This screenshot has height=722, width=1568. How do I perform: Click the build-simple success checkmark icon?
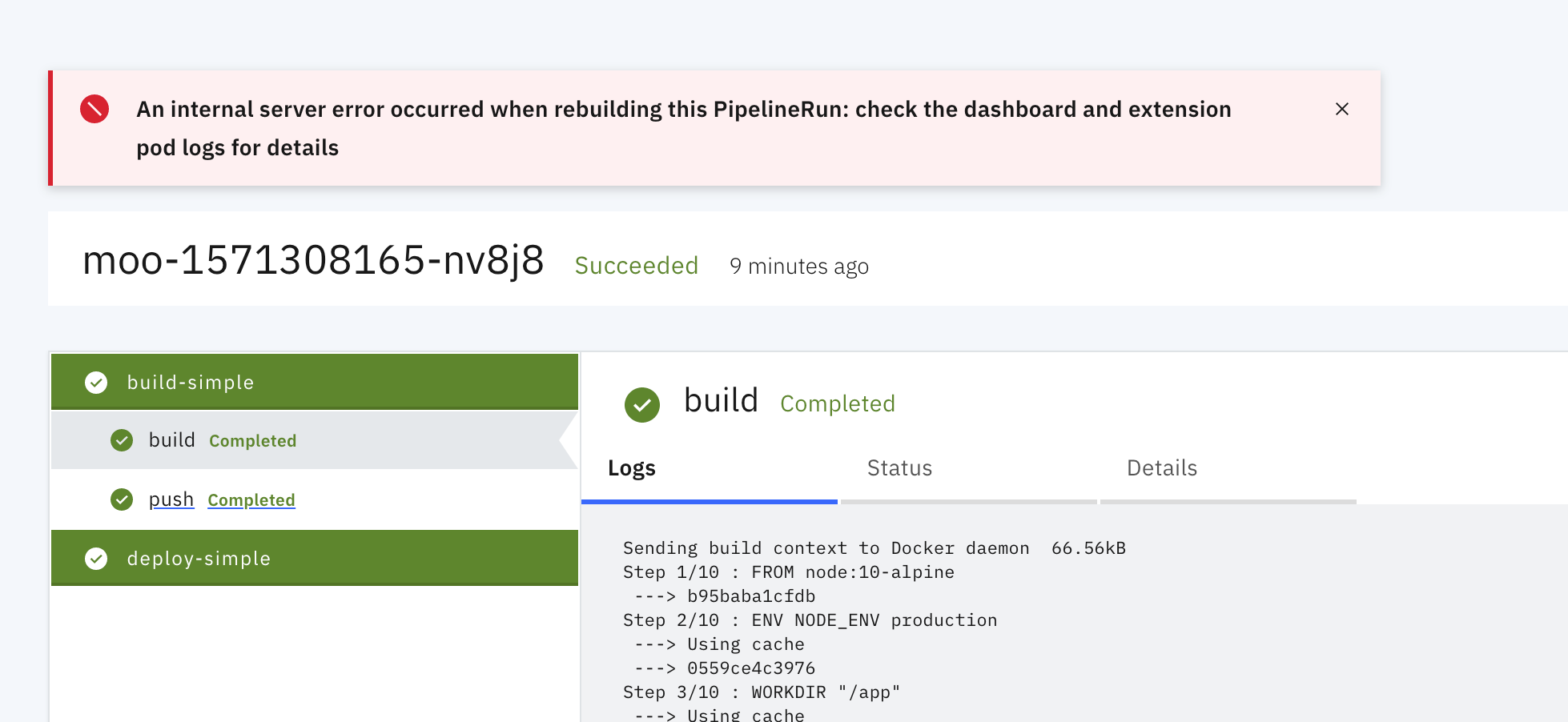(95, 383)
